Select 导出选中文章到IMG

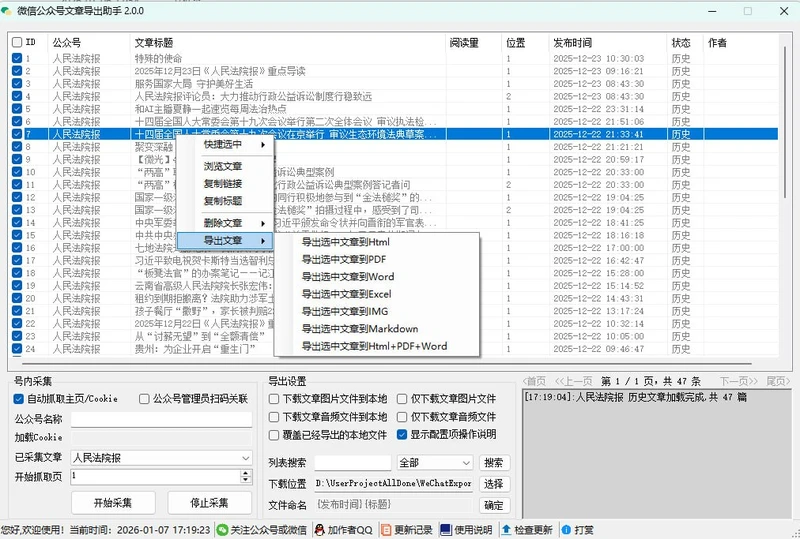pos(377,311)
